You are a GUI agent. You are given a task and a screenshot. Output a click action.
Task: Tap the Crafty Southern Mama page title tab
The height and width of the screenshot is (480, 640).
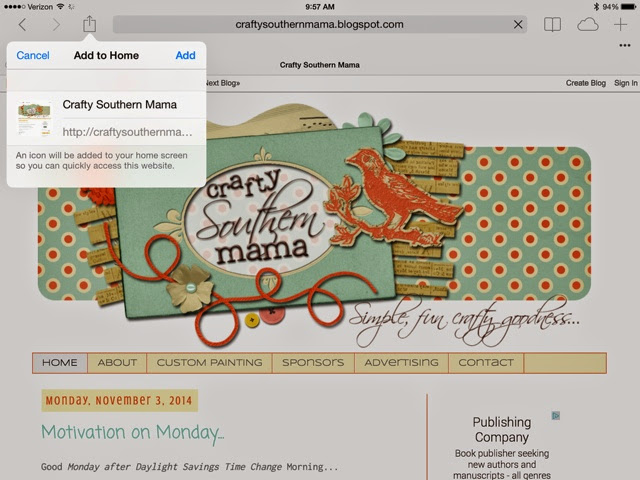pos(320,65)
